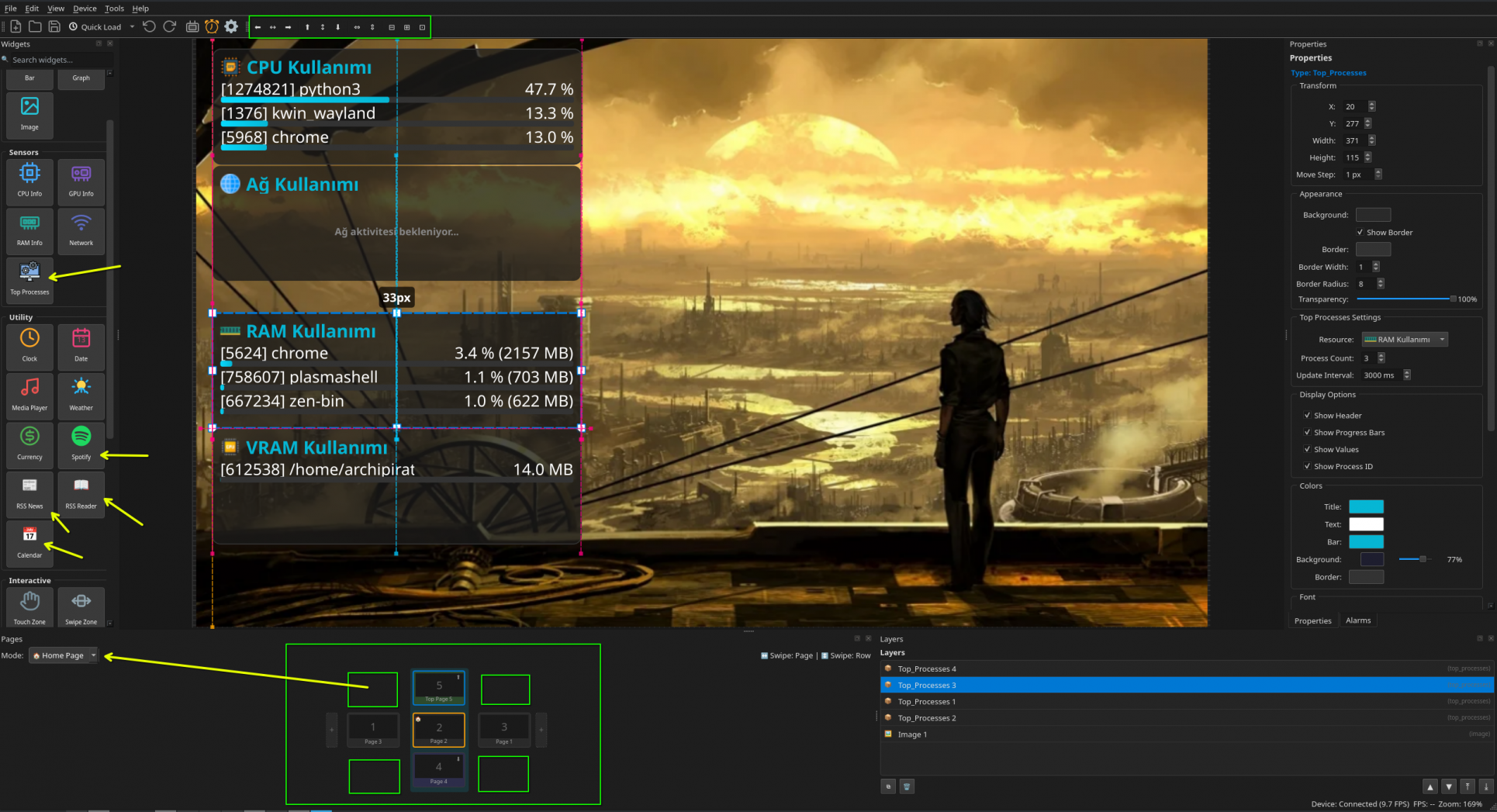Switch to the Alarms tab
Viewport: 1497px width, 812px height.
(x=1357, y=620)
